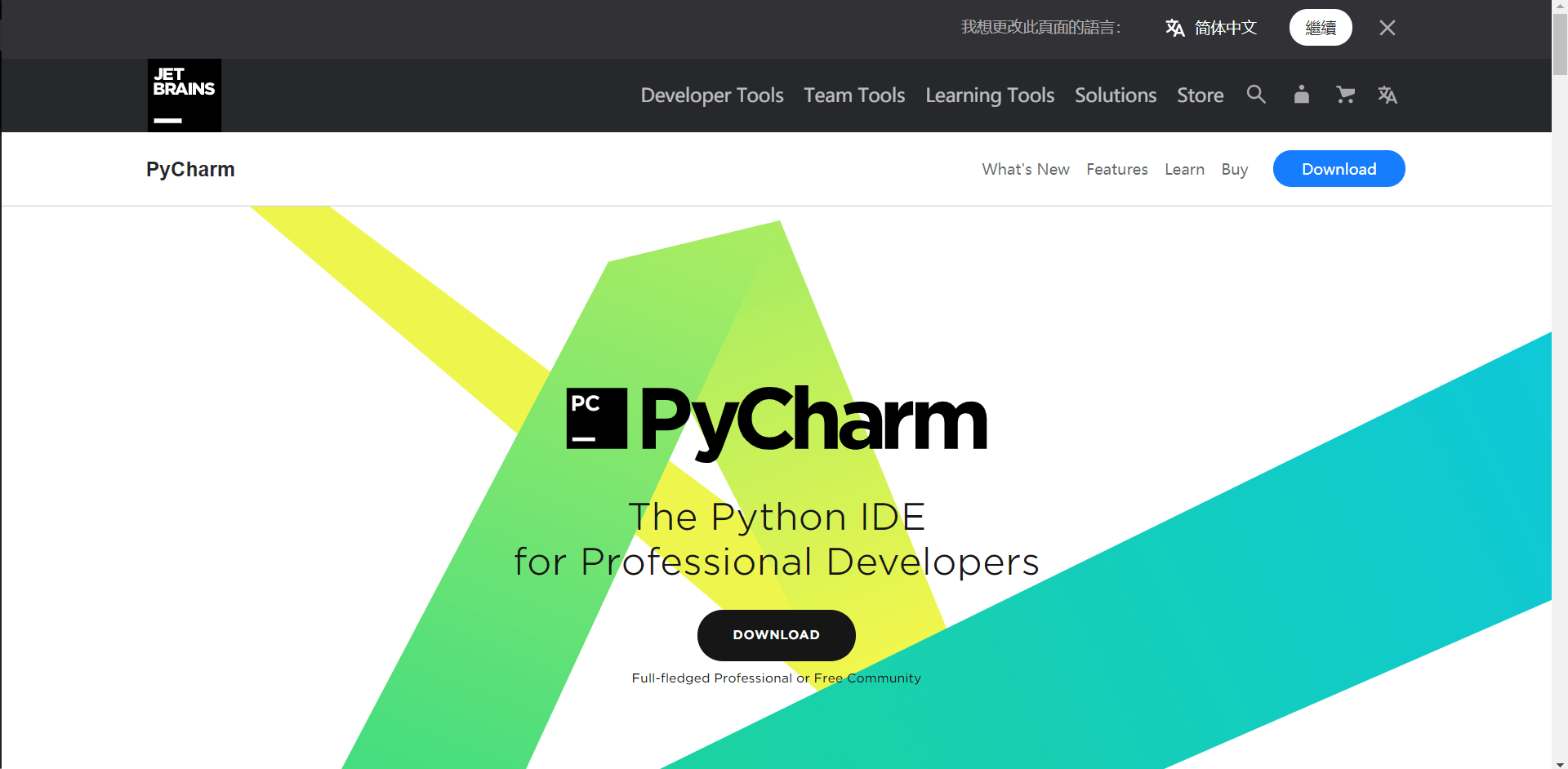1568x769 pixels.
Task: Click heading 'The Python IDE'
Action: [777, 517]
